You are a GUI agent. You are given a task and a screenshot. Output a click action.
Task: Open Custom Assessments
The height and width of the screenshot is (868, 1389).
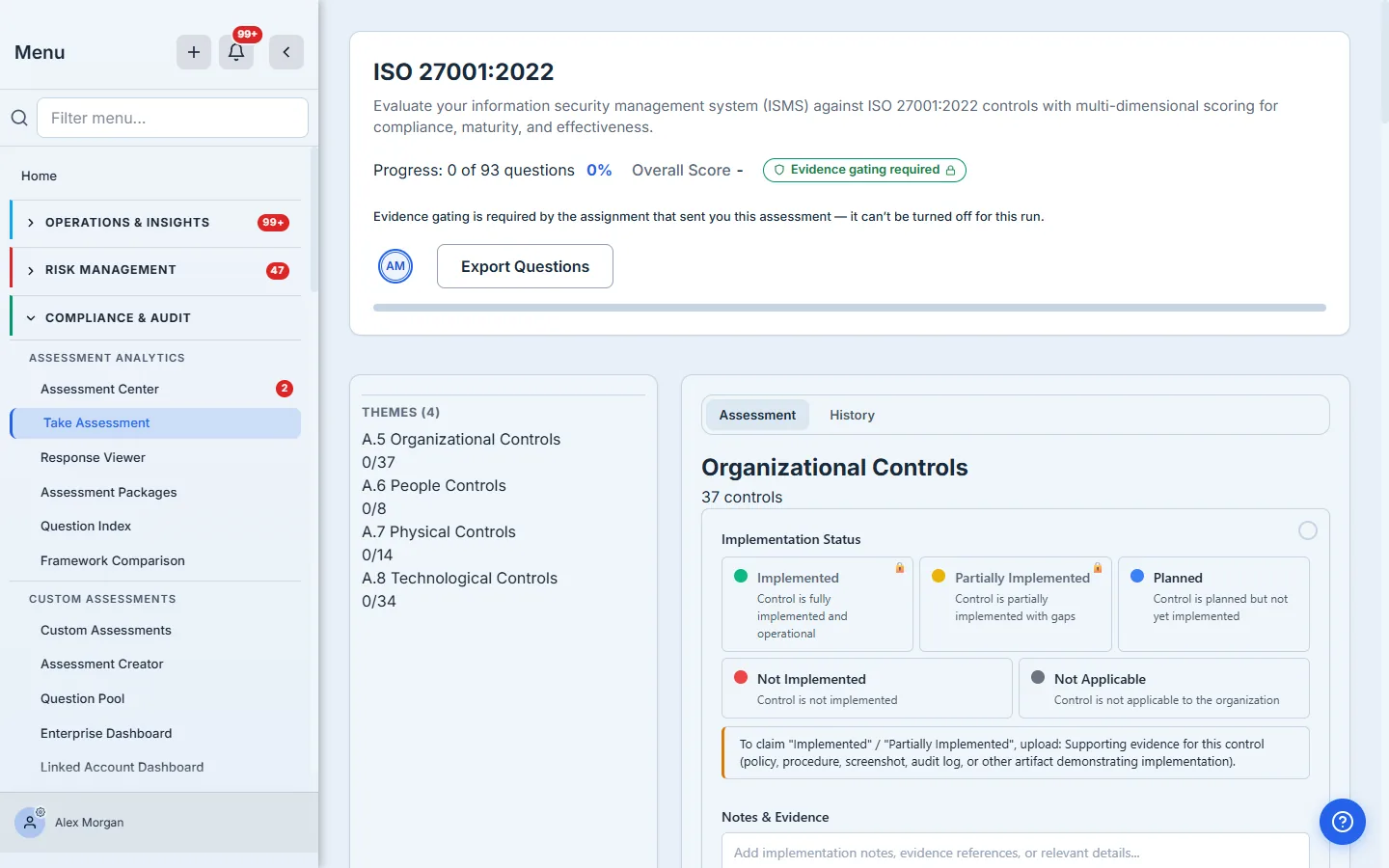coord(155,630)
